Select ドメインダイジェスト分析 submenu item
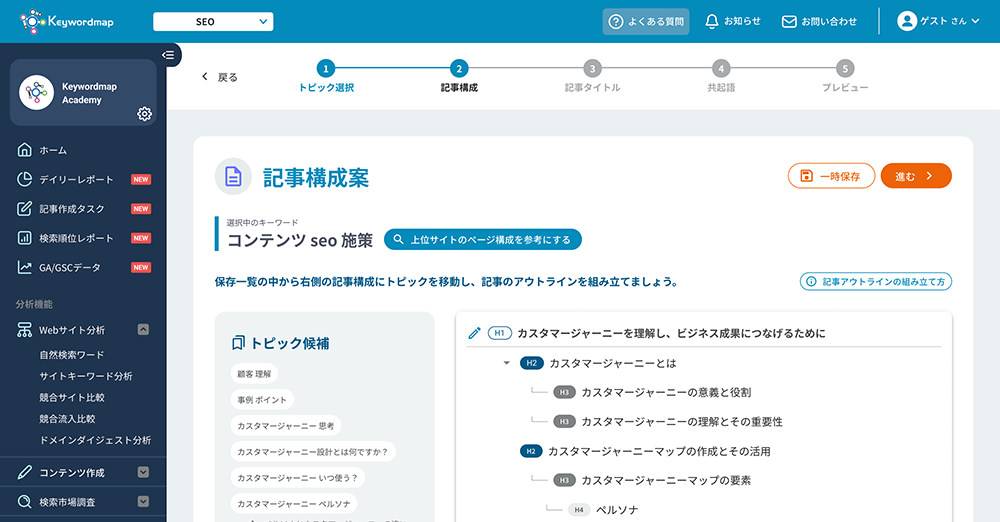Image resolution: width=1000 pixels, height=522 pixels. [95, 440]
